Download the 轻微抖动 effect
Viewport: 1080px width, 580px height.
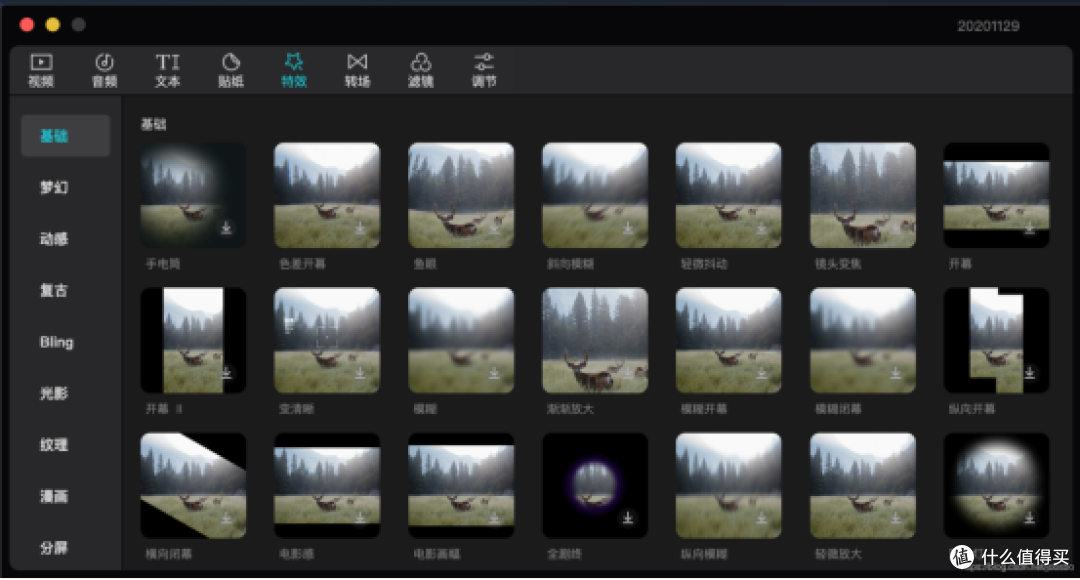point(762,228)
